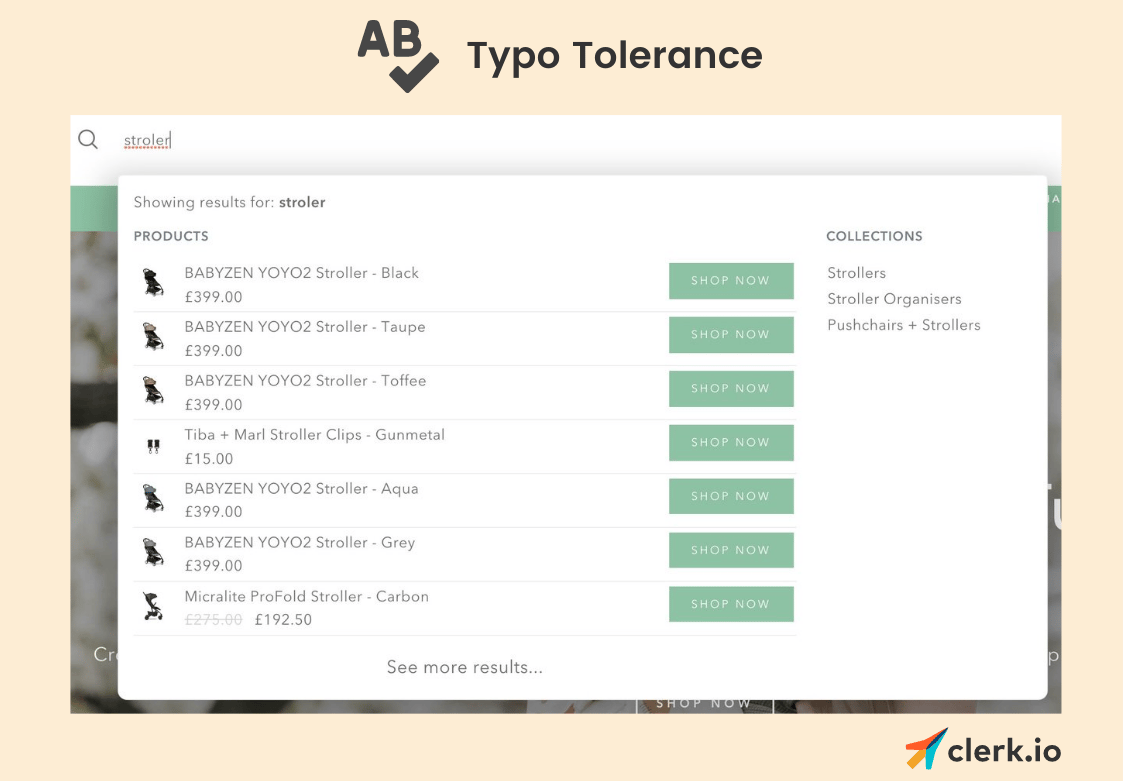Select the BABYZEN YOYO2 Stroller - Toffee title

pyautogui.click(x=305, y=380)
